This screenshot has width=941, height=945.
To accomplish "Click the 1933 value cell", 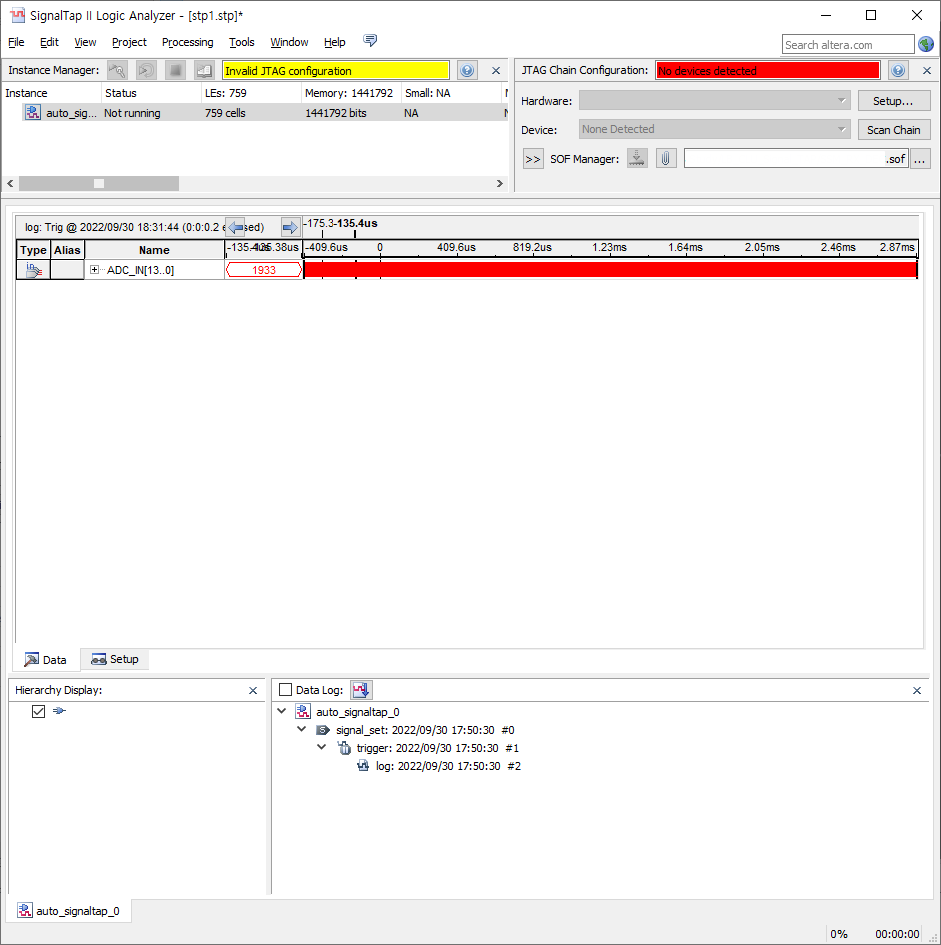I will [264, 270].
